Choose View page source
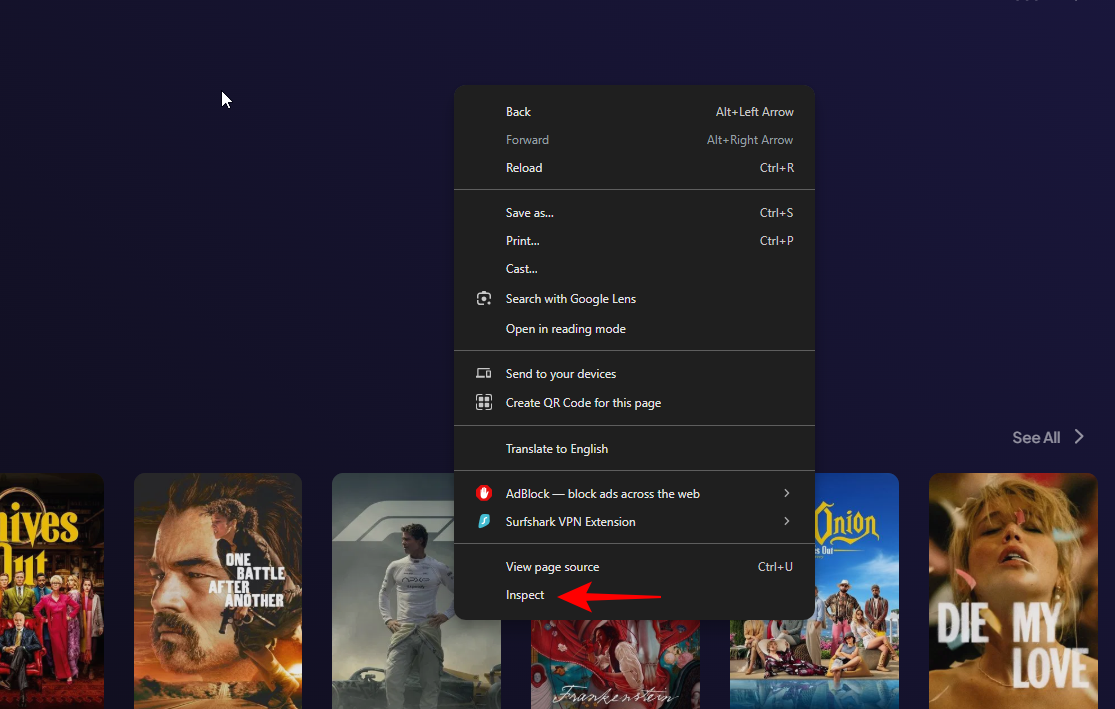 click(552, 567)
